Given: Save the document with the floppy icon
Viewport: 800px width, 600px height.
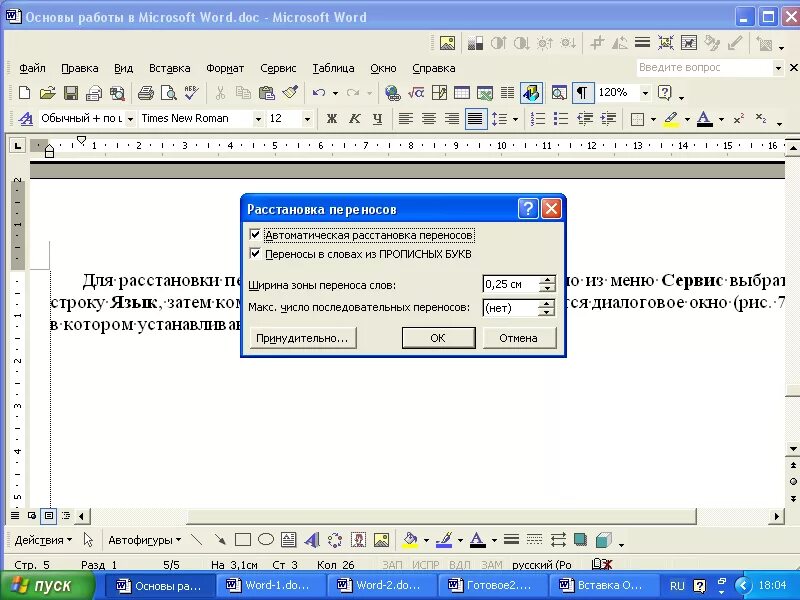Looking at the screenshot, I should coord(70,93).
